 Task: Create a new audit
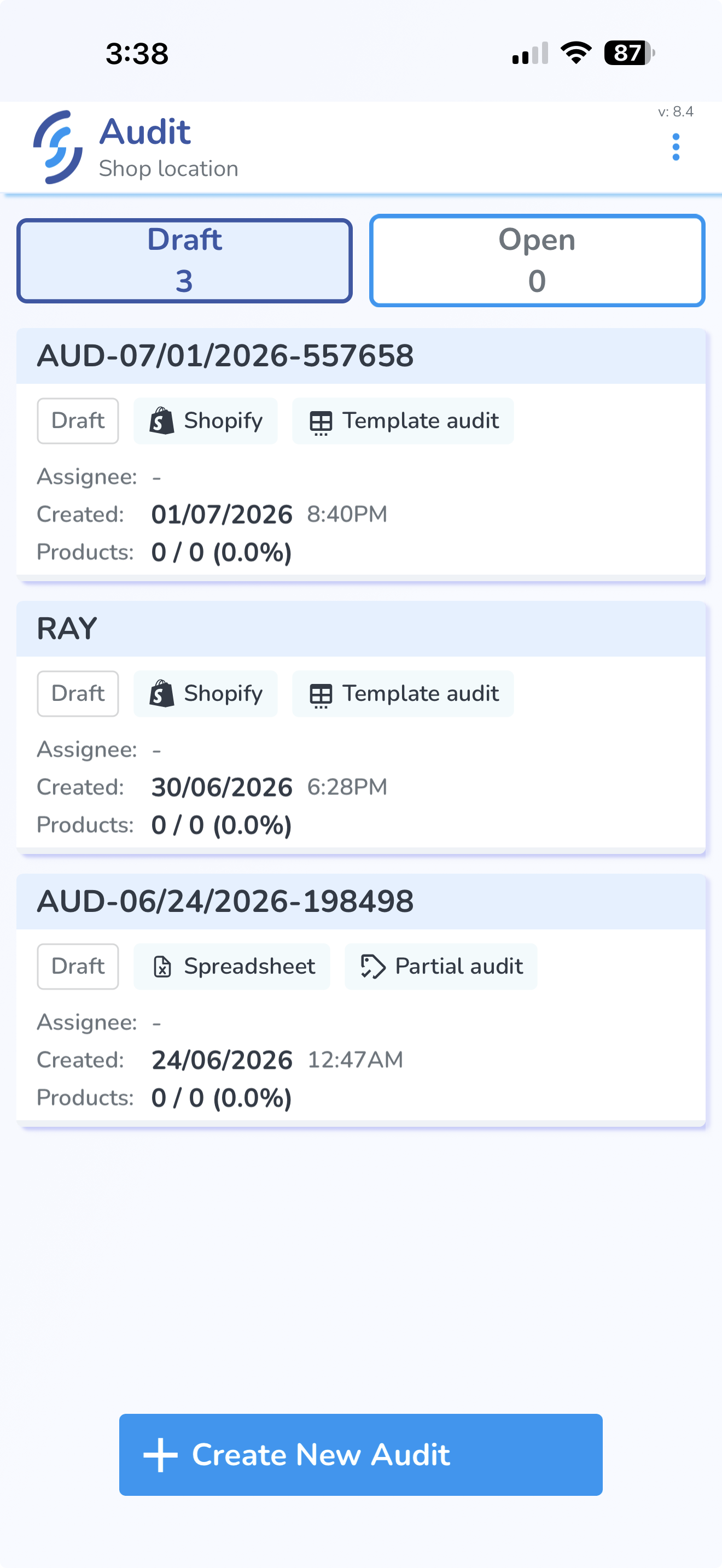[x=361, y=1455]
